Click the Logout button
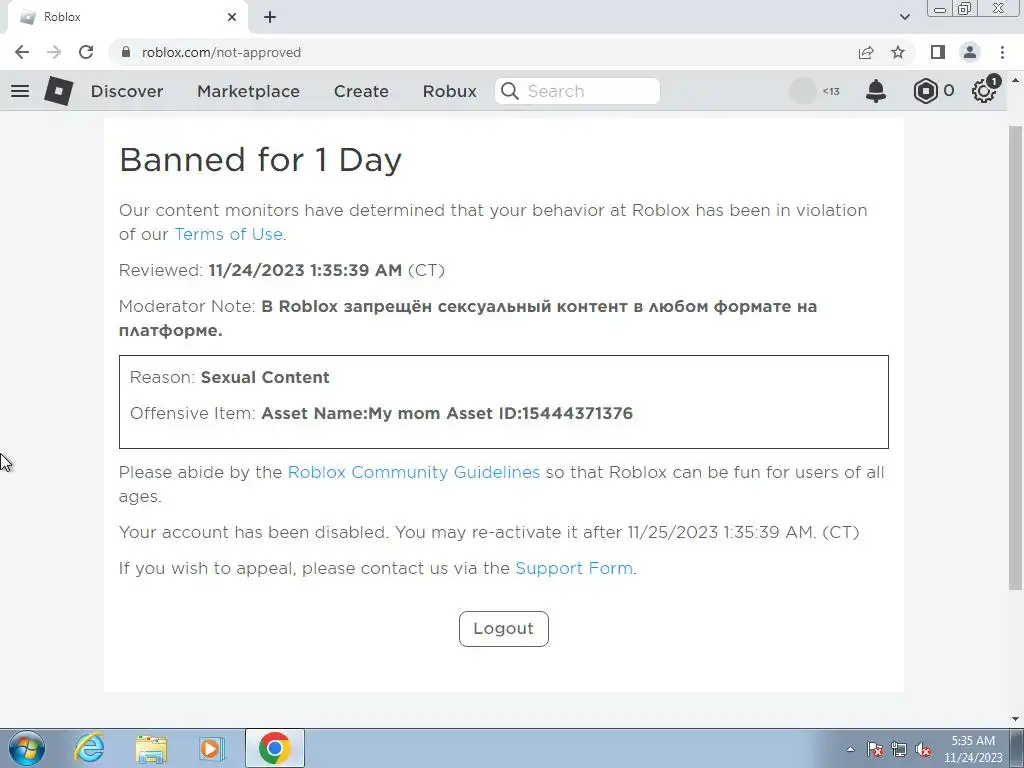Screen dimensions: 1024x768 [x=504, y=629]
